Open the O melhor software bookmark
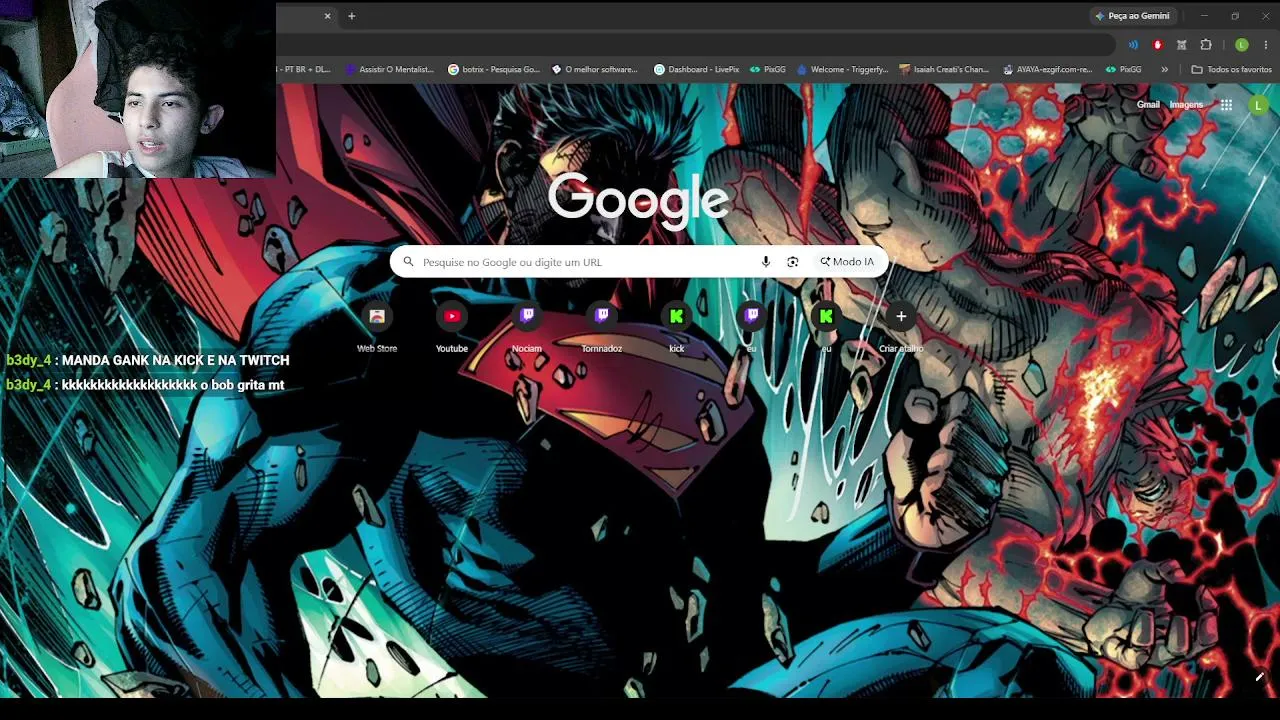Screen dimensions: 1280x720 (595, 70)
